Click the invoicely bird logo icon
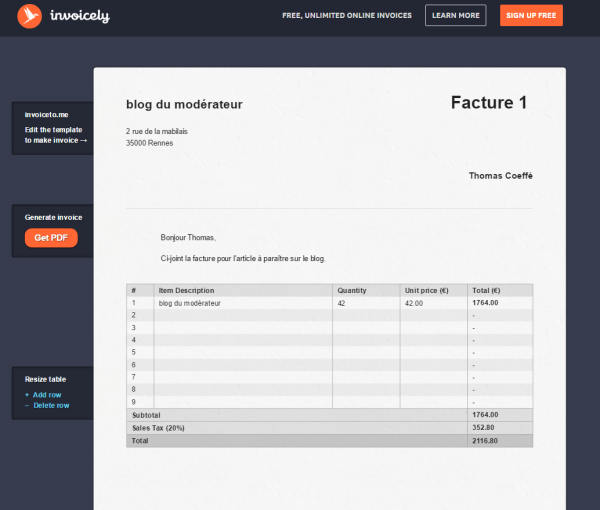Image resolution: width=600 pixels, height=510 pixels. click(29, 16)
